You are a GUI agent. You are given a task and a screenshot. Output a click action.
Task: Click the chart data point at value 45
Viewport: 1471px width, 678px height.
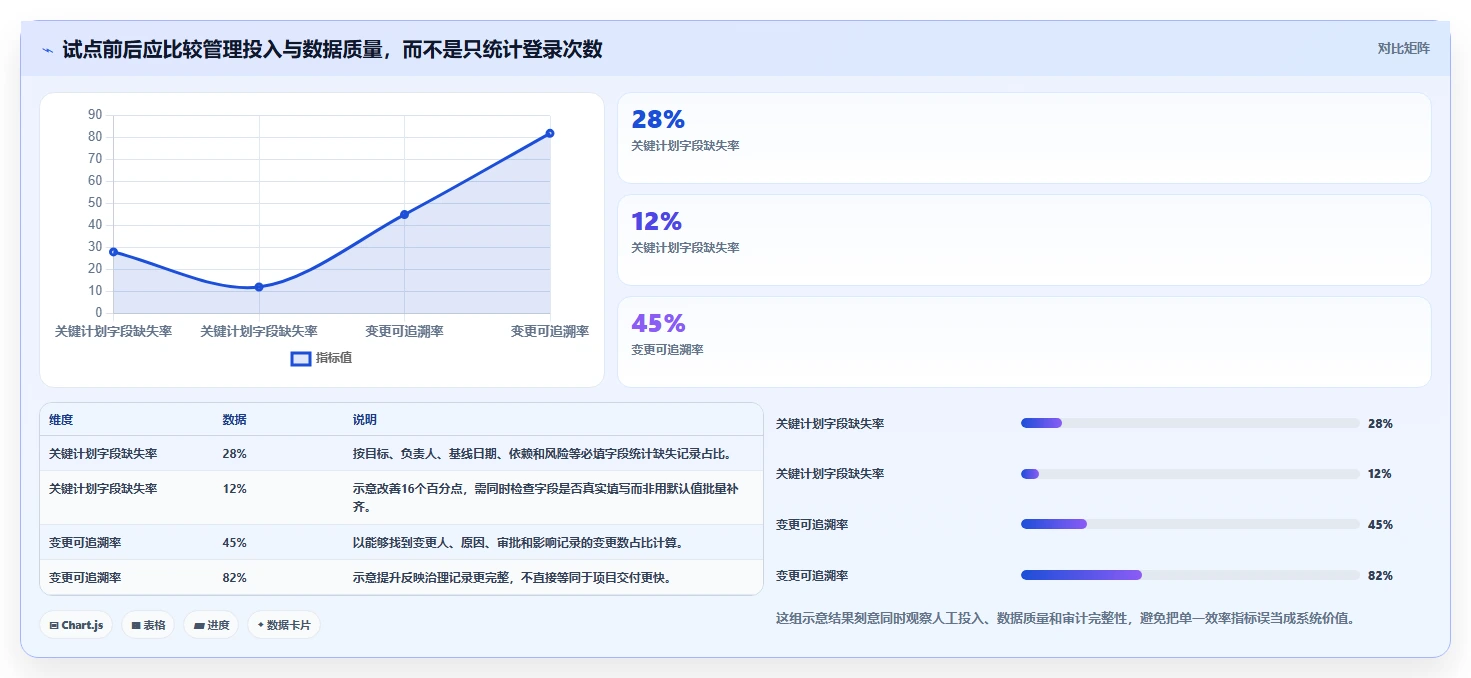(x=404, y=214)
